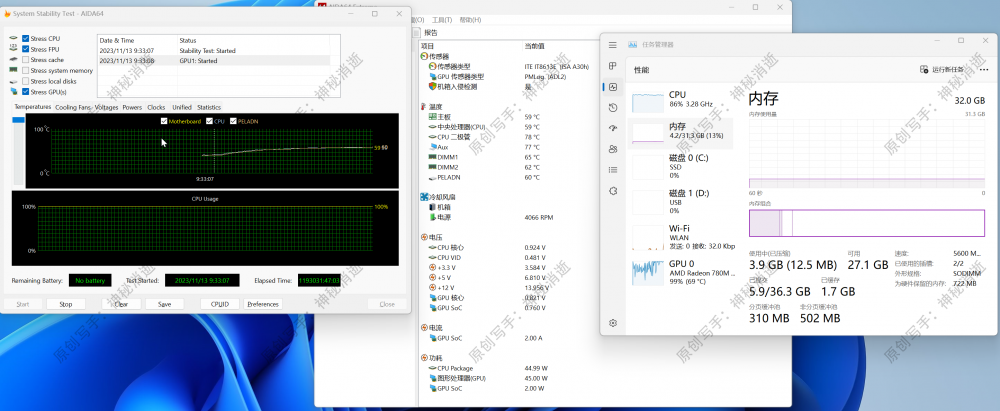1000x411 pixels.
Task: Select the 电压 voltage sensor group
Action: tap(435, 237)
